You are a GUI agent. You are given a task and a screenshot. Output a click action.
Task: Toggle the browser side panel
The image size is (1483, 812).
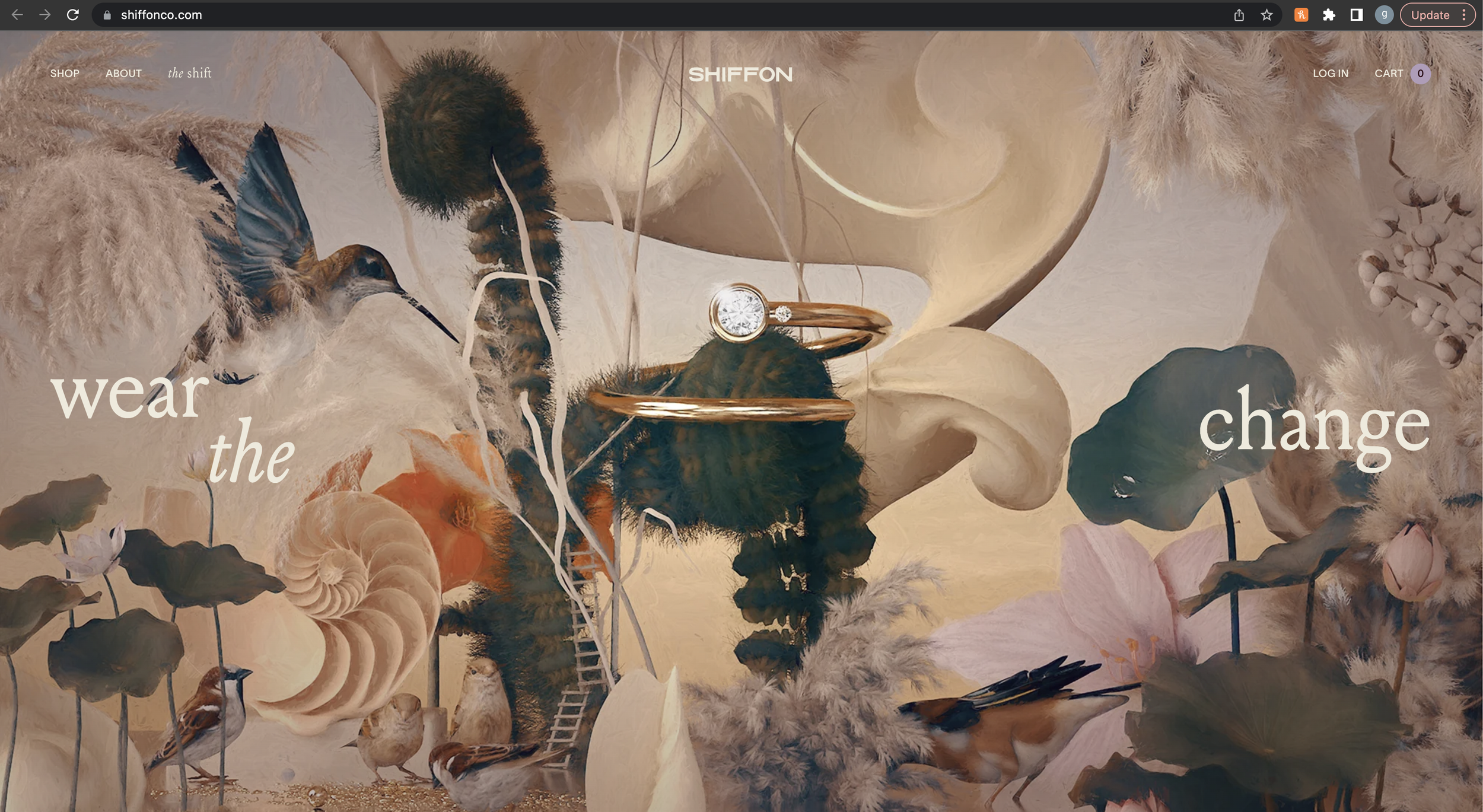pos(1356,15)
